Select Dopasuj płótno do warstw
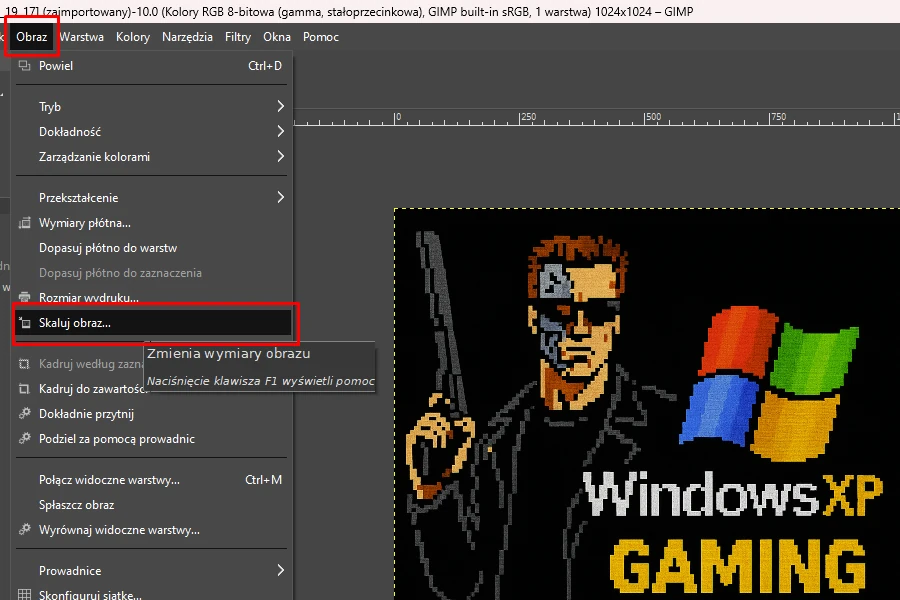The width and height of the screenshot is (900, 600). point(152,248)
